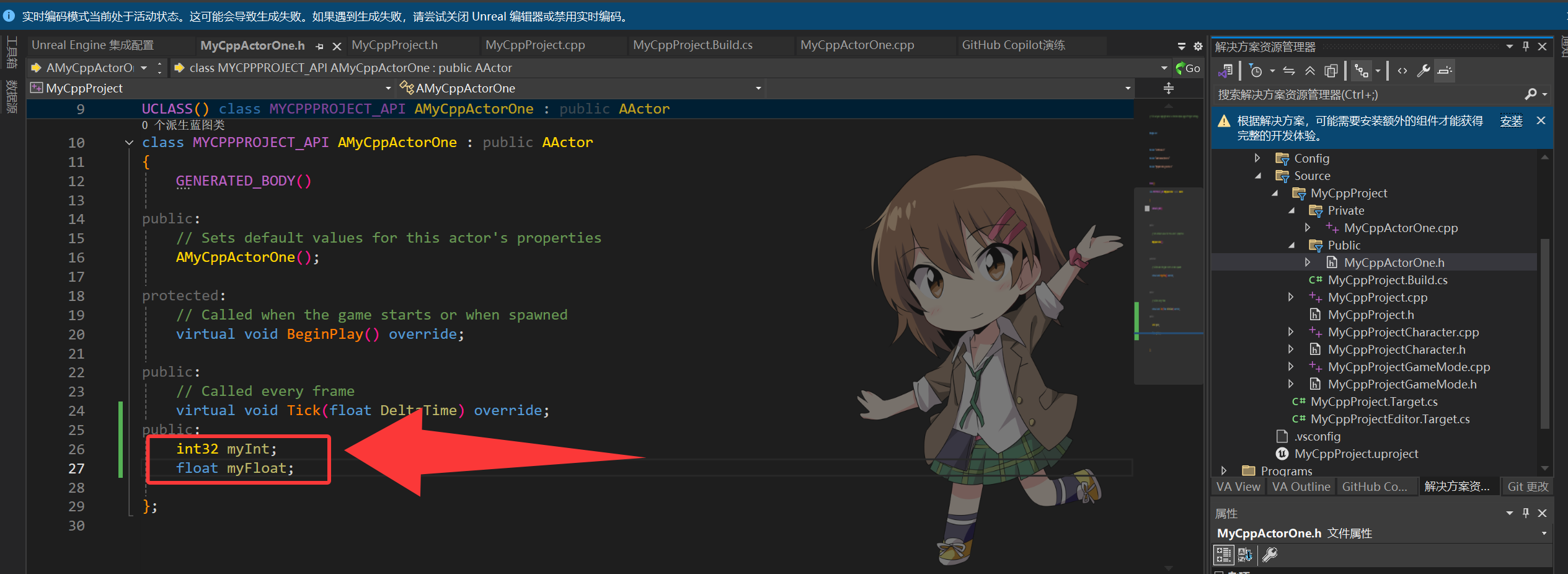Open the 属性 panel window position dropdown
This screenshot has height=574, width=1568.
point(1510,513)
